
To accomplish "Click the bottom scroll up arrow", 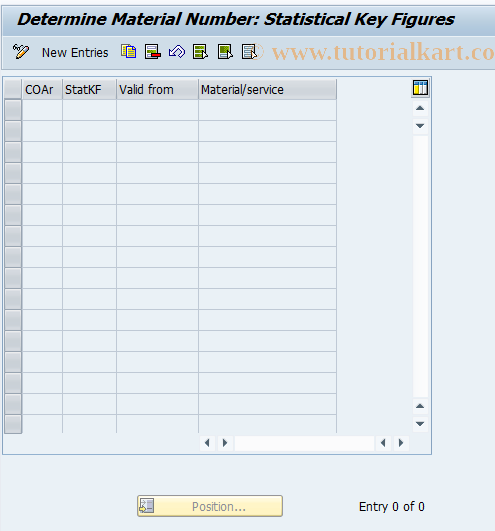I will click(x=420, y=406).
